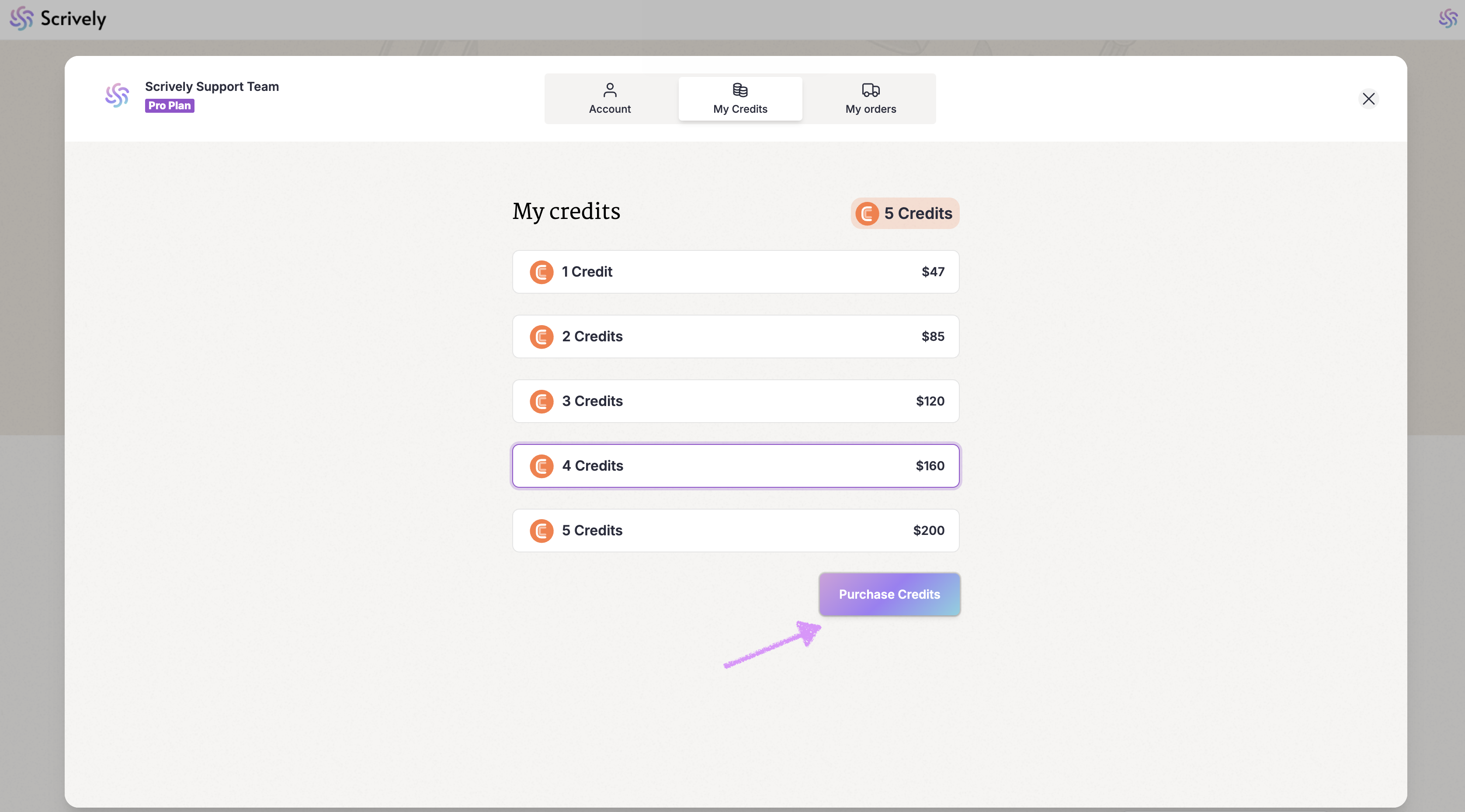Click the orange coin icon in balance badge
The image size is (1465, 812).
pos(867,214)
